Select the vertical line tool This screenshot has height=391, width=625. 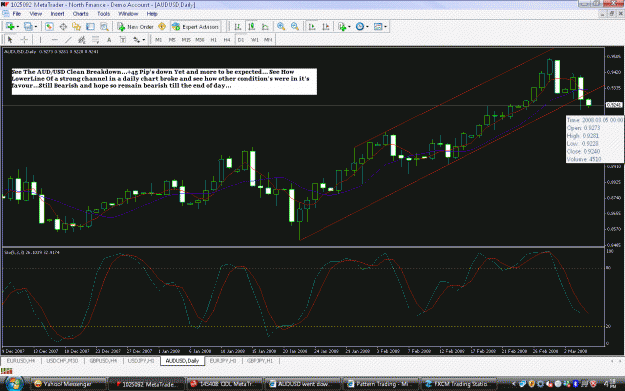pyautogui.click(x=40, y=39)
